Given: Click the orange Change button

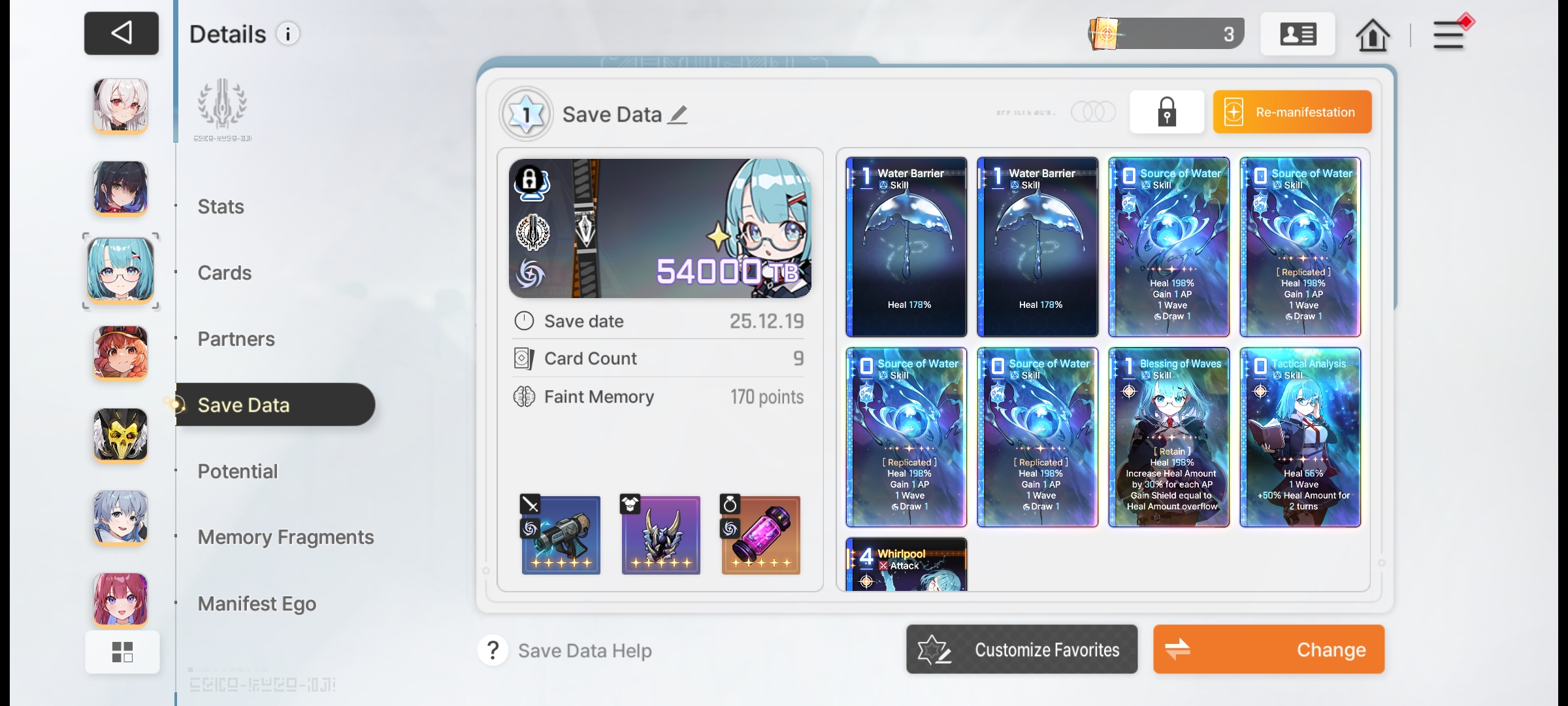Looking at the screenshot, I should coord(1269,649).
